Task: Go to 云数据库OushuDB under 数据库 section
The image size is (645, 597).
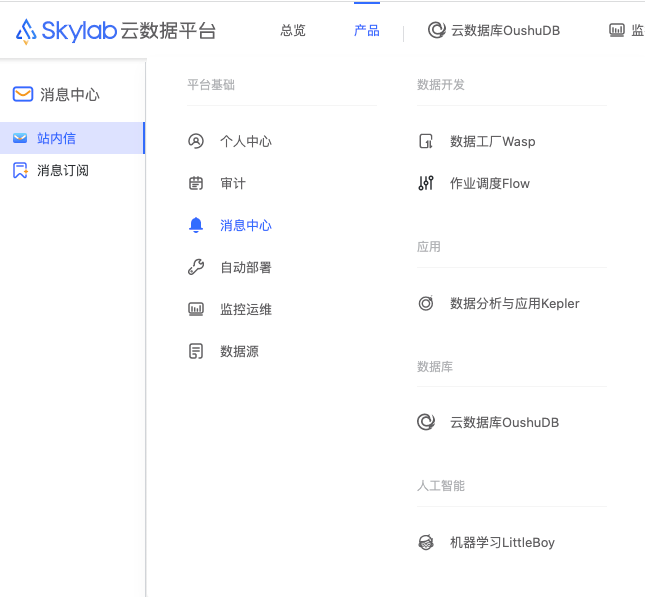Action: 504,422
